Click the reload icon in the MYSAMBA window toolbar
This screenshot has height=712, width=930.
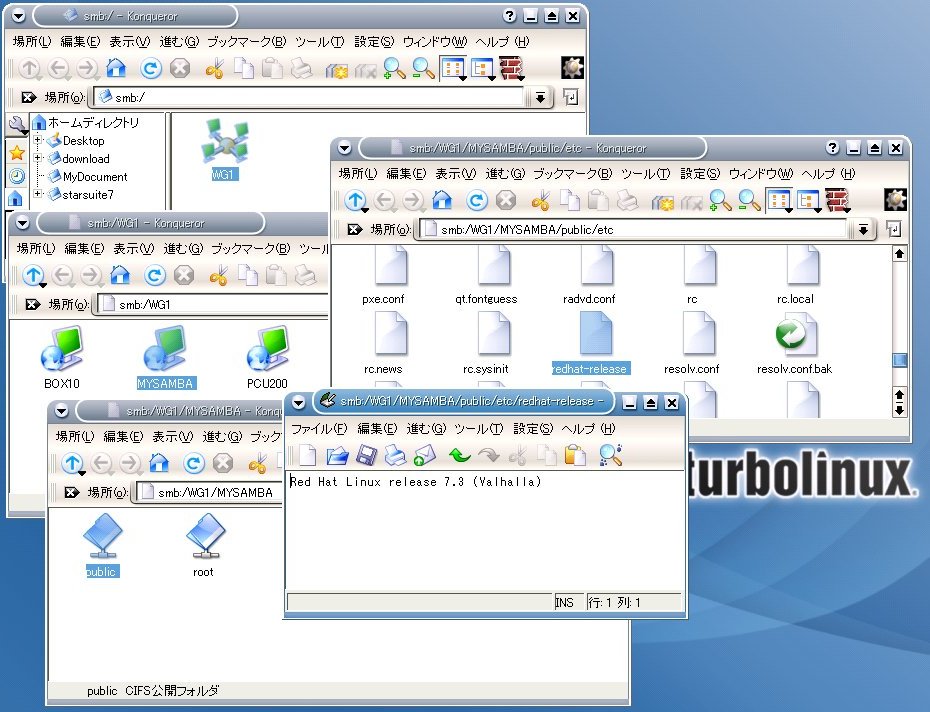click(x=193, y=463)
